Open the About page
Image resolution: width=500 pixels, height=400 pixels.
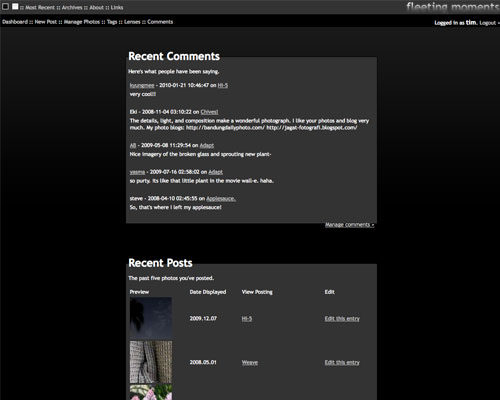97,7
